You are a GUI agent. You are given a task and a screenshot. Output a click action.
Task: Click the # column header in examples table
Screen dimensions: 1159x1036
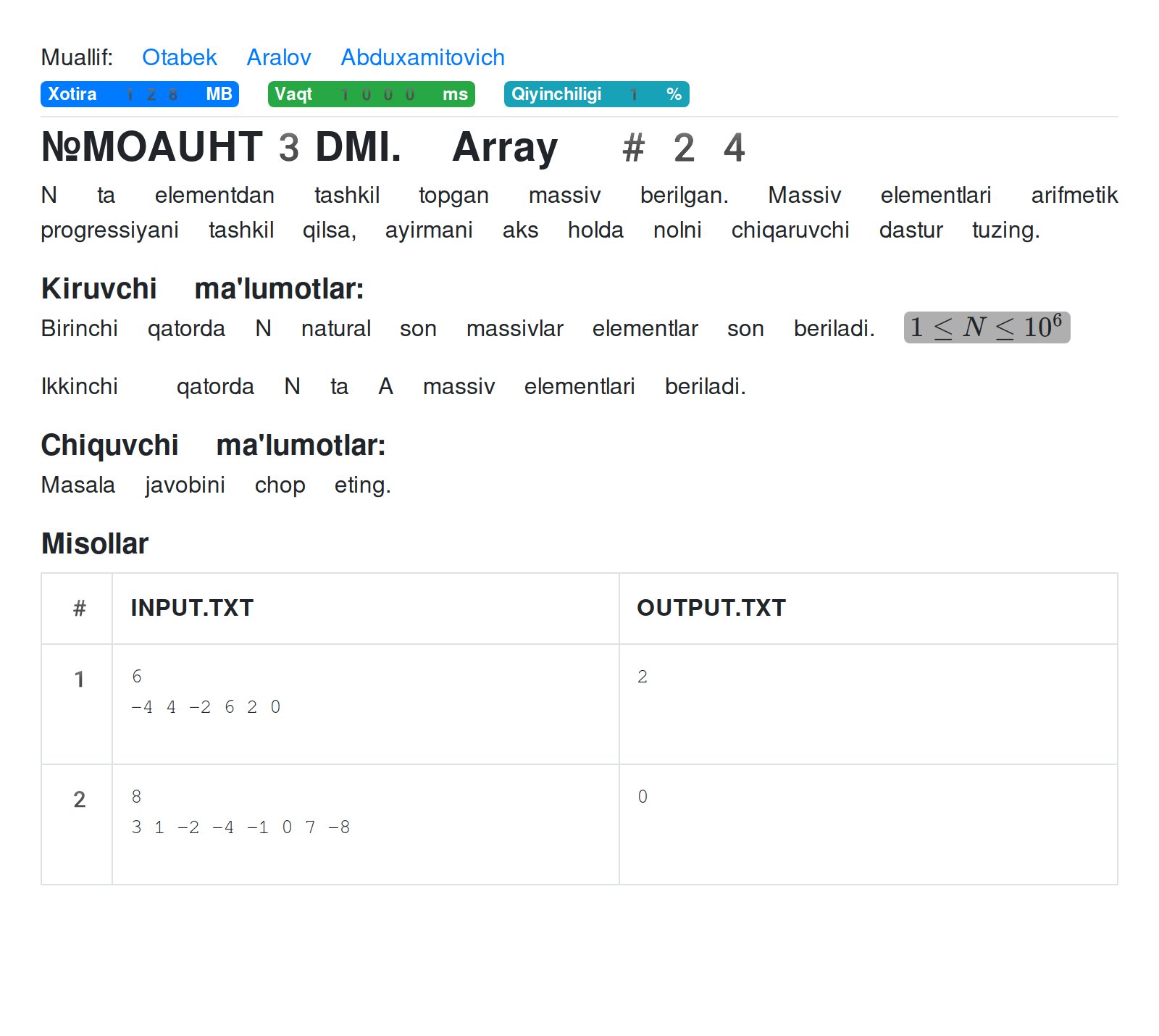(x=80, y=608)
